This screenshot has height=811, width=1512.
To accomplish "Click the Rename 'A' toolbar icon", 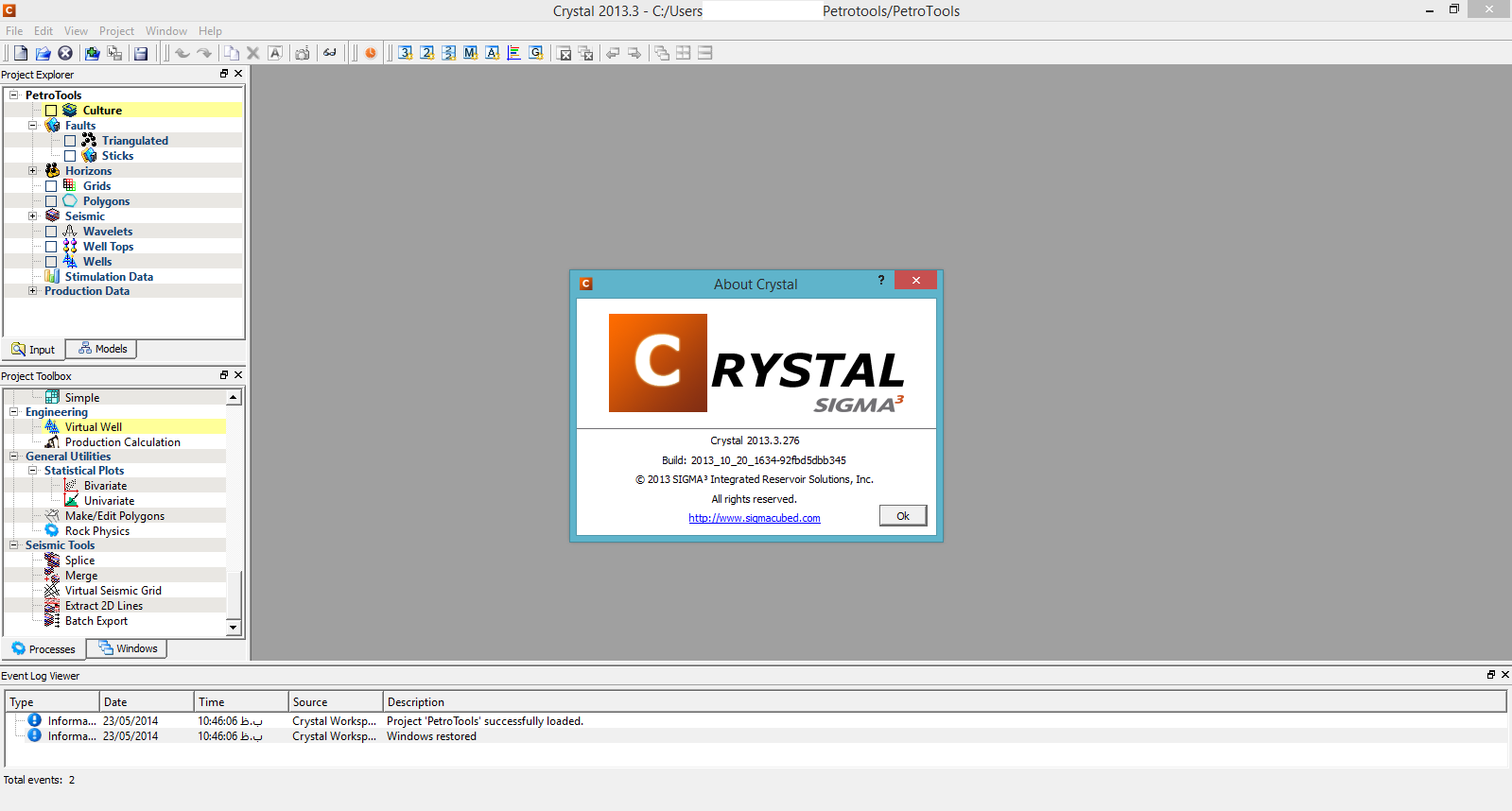I will pyautogui.click(x=275, y=53).
